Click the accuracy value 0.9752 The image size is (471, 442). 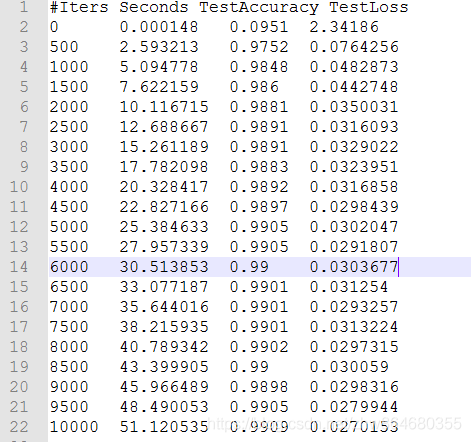(259, 47)
